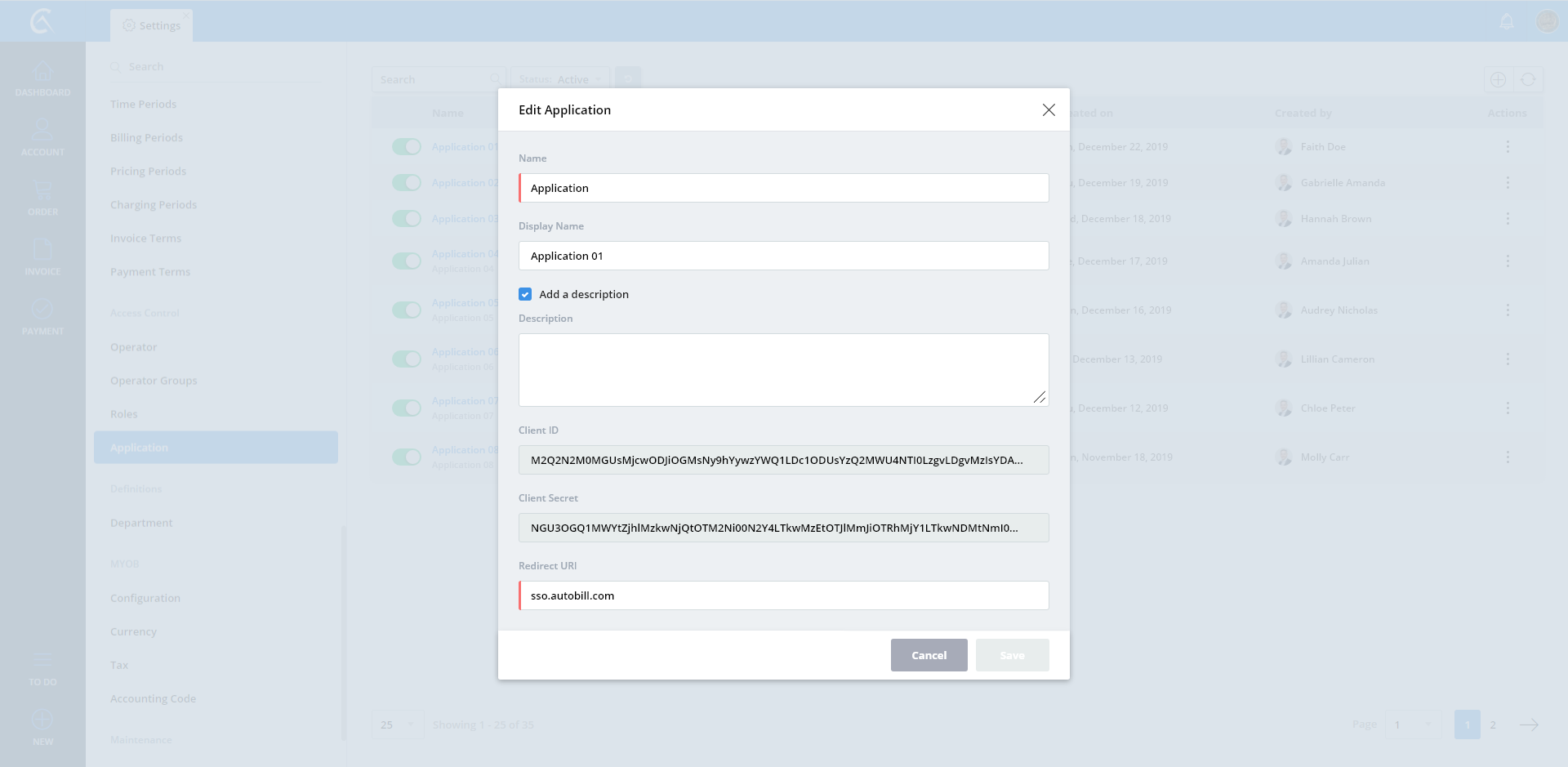Open the 25 rows per page dropdown
1568x767 pixels.
[x=398, y=725]
